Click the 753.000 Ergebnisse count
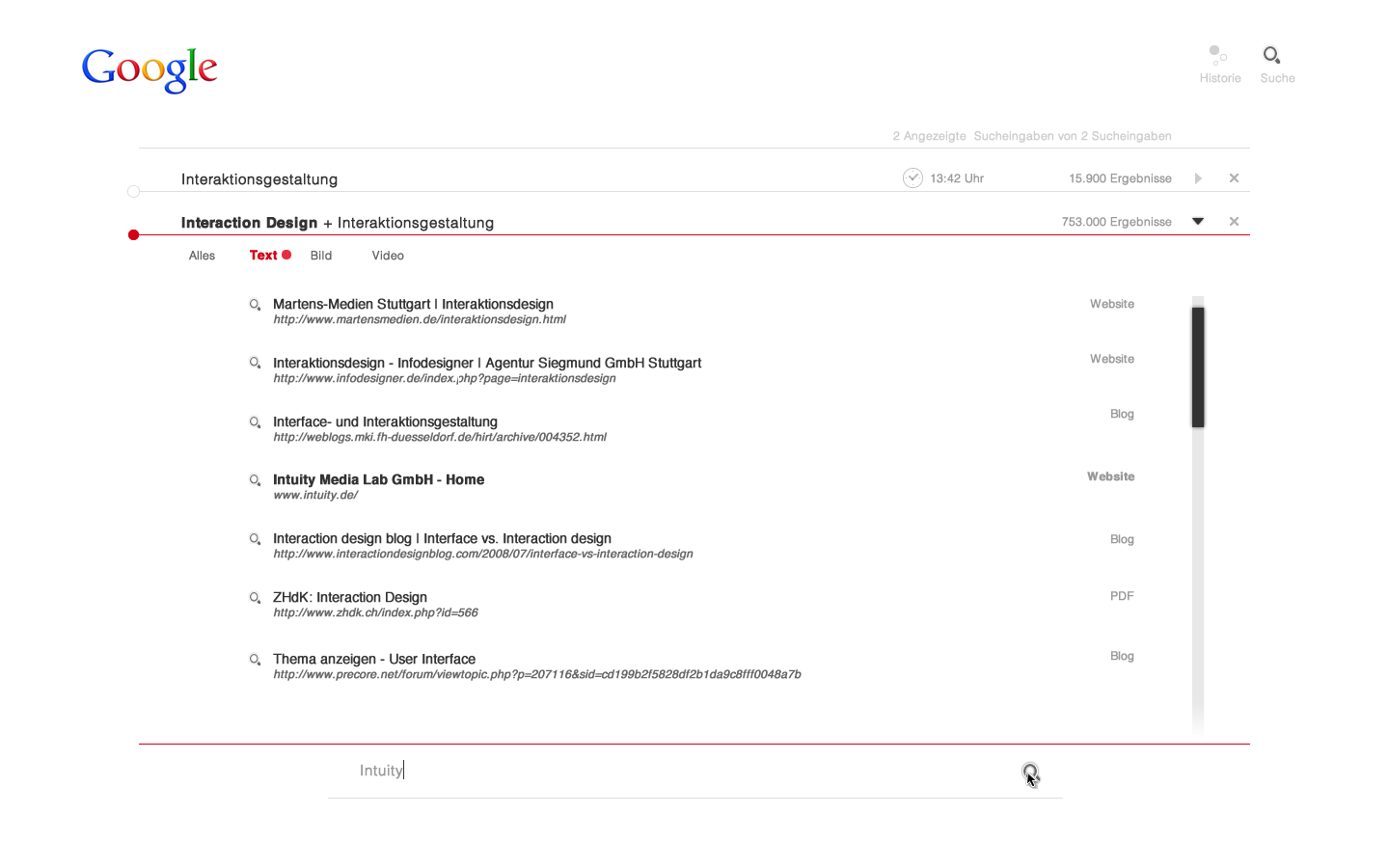The height and width of the screenshot is (868, 1389). [1117, 222]
